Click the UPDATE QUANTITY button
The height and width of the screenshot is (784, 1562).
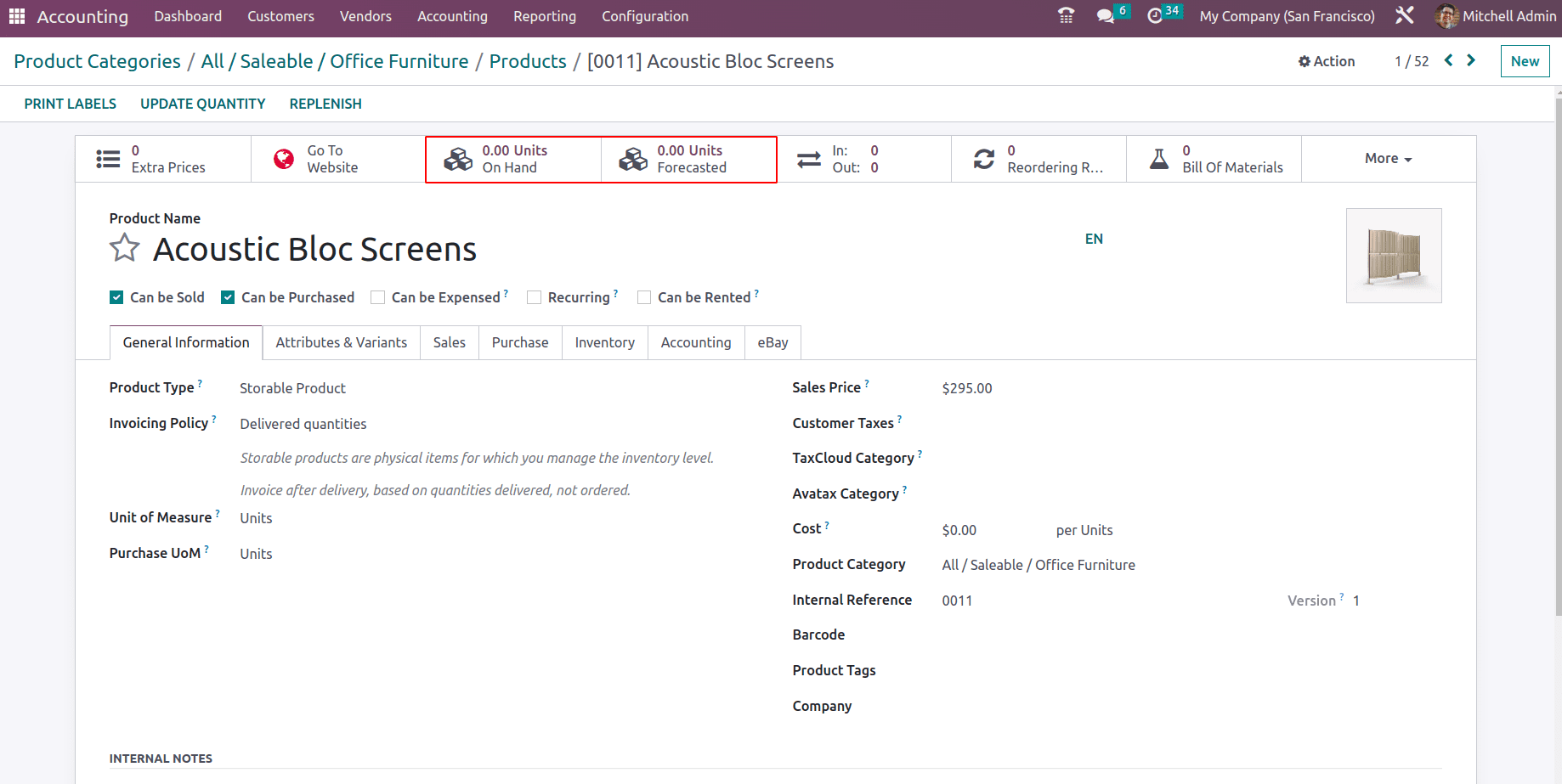tap(202, 104)
